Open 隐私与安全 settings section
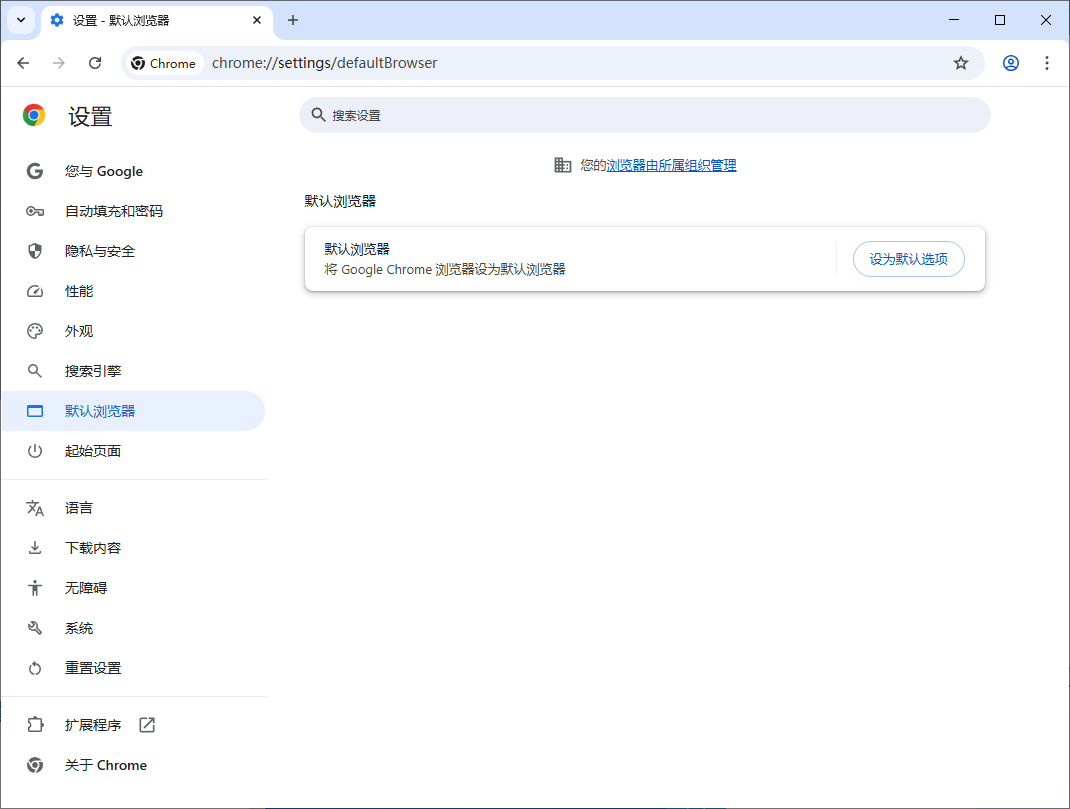The height and width of the screenshot is (809, 1070). [x=133, y=251]
